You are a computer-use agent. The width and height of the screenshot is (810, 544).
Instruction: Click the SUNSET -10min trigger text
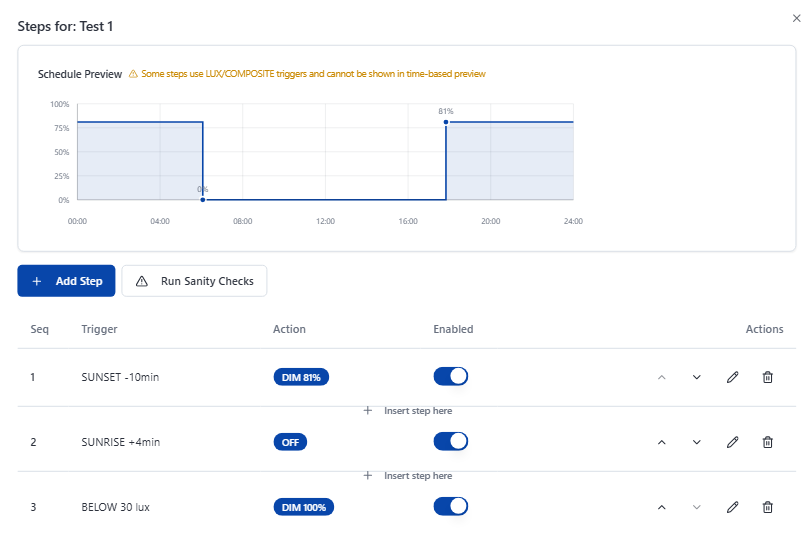pos(120,377)
